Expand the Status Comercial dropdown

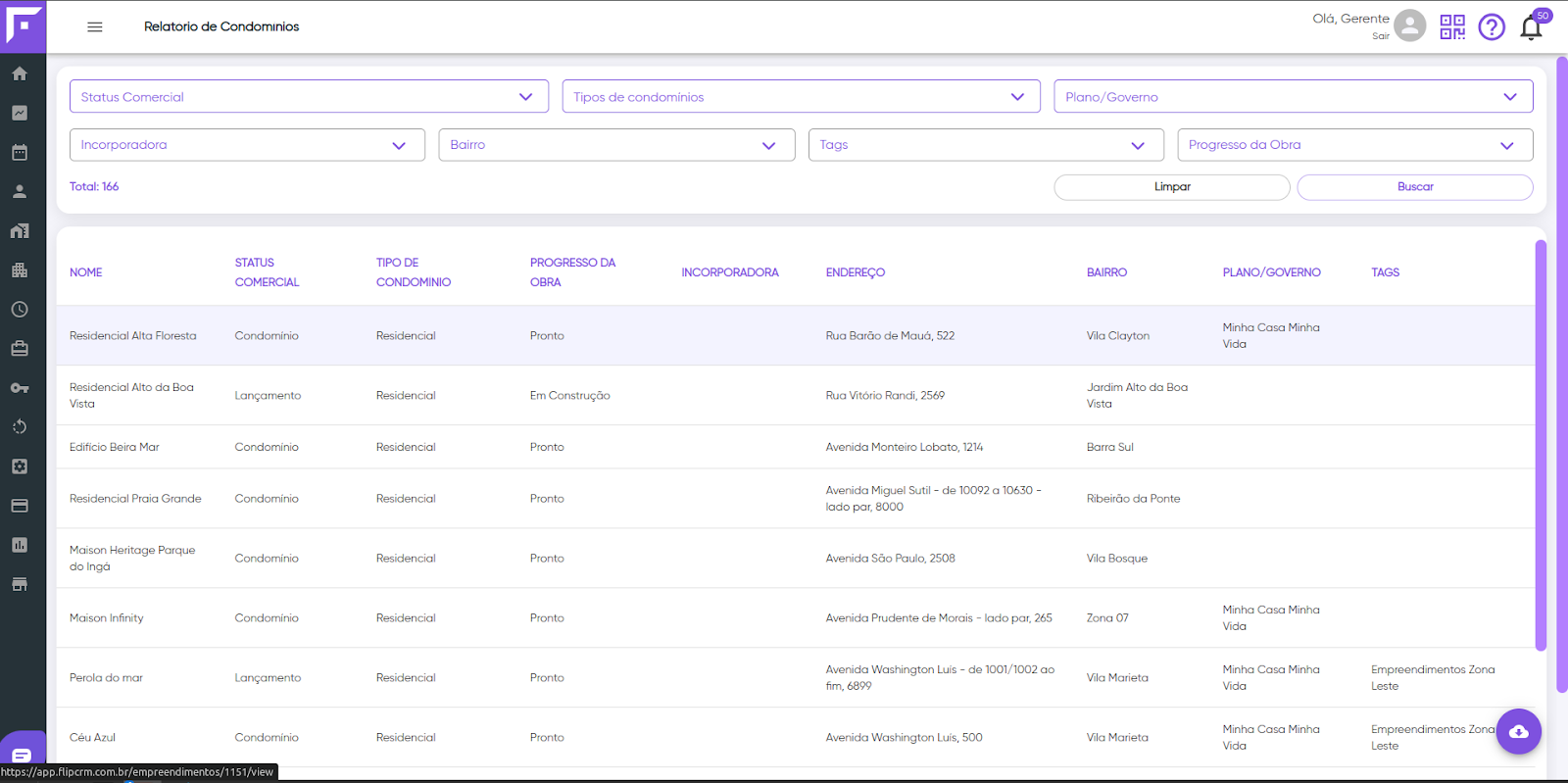pyautogui.click(x=309, y=96)
